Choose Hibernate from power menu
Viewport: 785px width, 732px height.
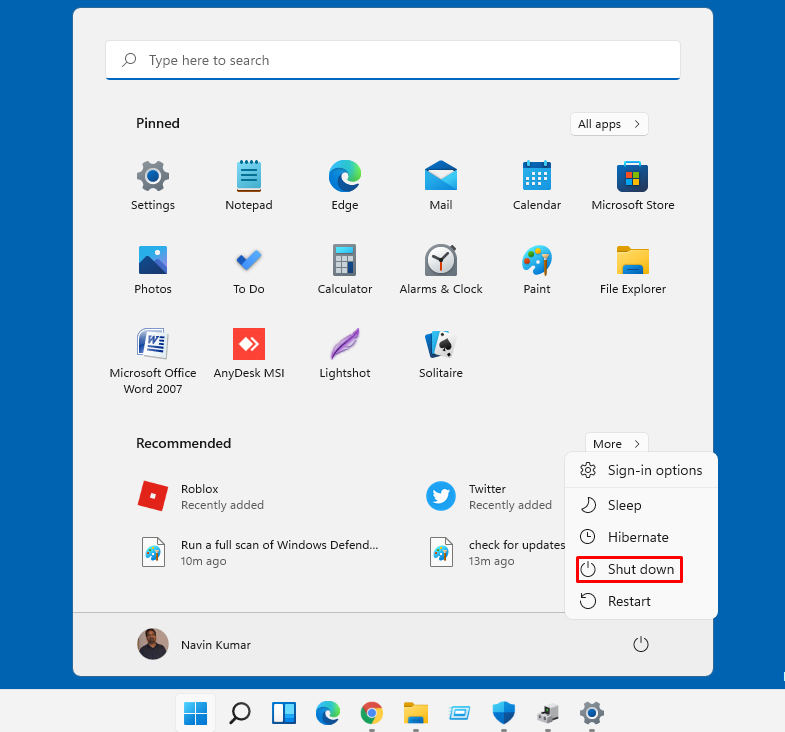(x=641, y=537)
